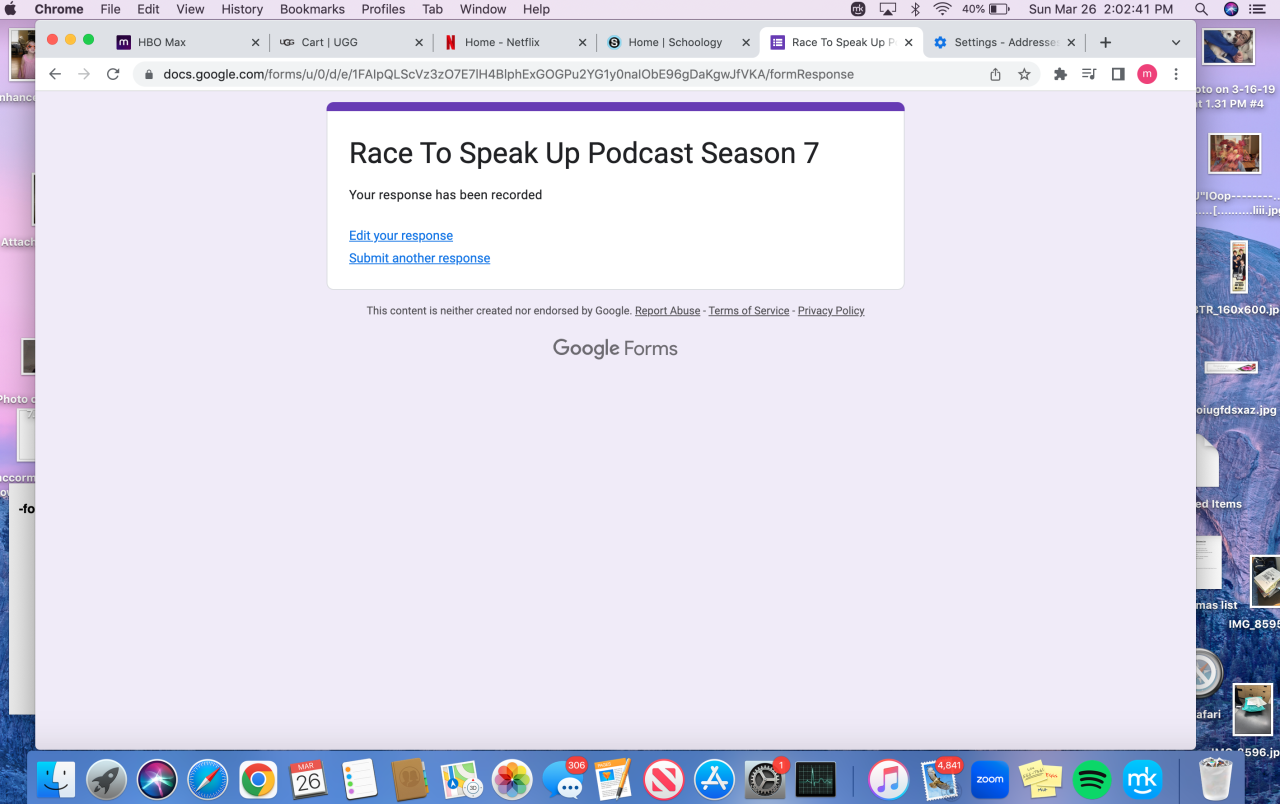The width and height of the screenshot is (1280, 804).
Task: Switch to the Home | Schoology tab
Action: (x=679, y=42)
